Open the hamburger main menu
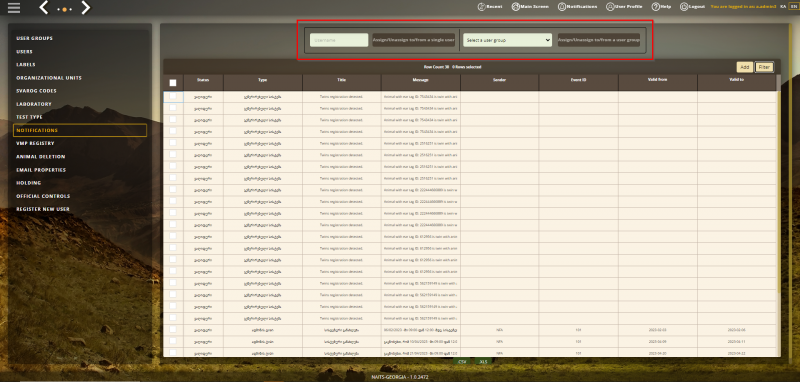Image resolution: width=800 pixels, height=382 pixels. pos(14,8)
